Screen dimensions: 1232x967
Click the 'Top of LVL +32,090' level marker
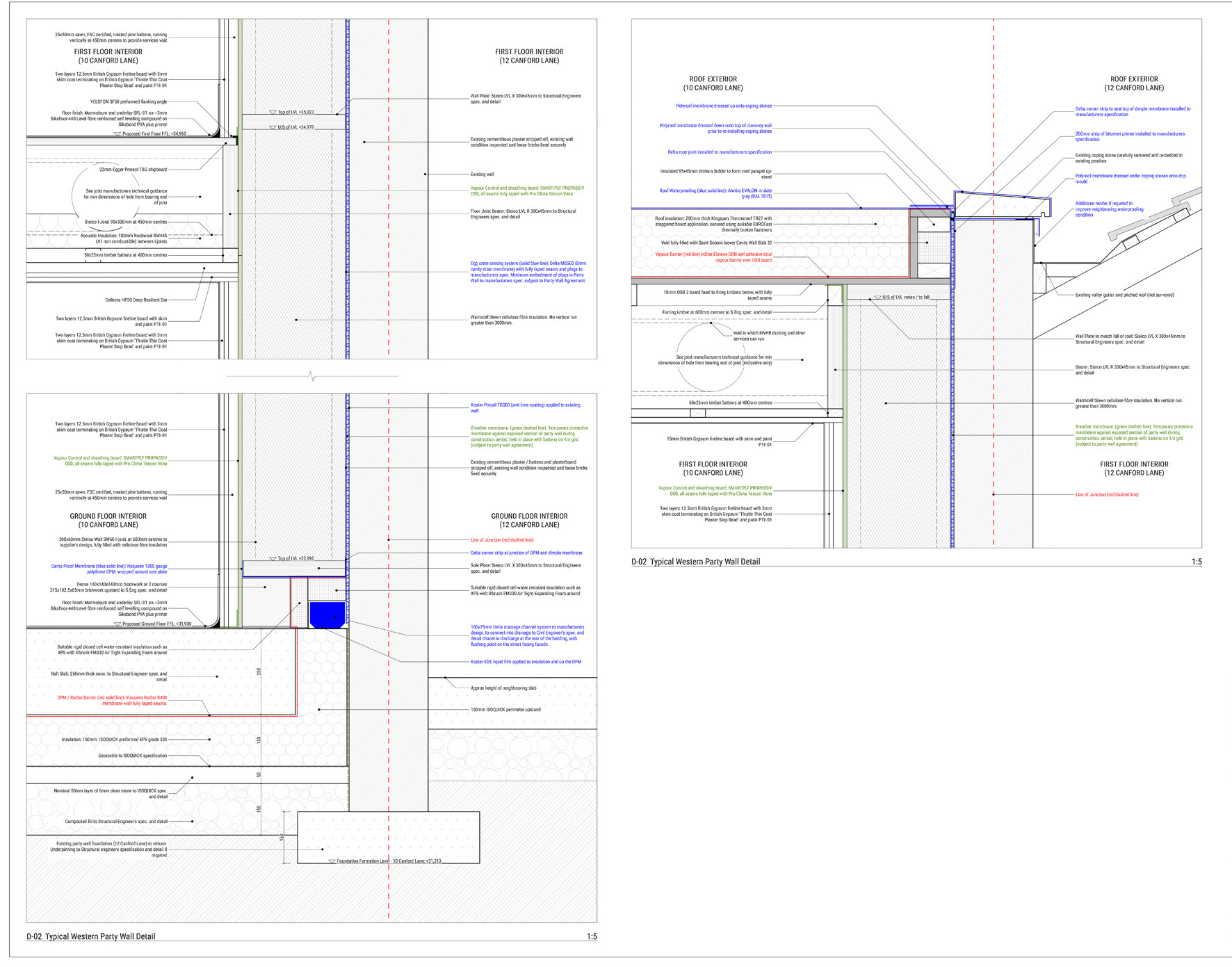click(295, 558)
